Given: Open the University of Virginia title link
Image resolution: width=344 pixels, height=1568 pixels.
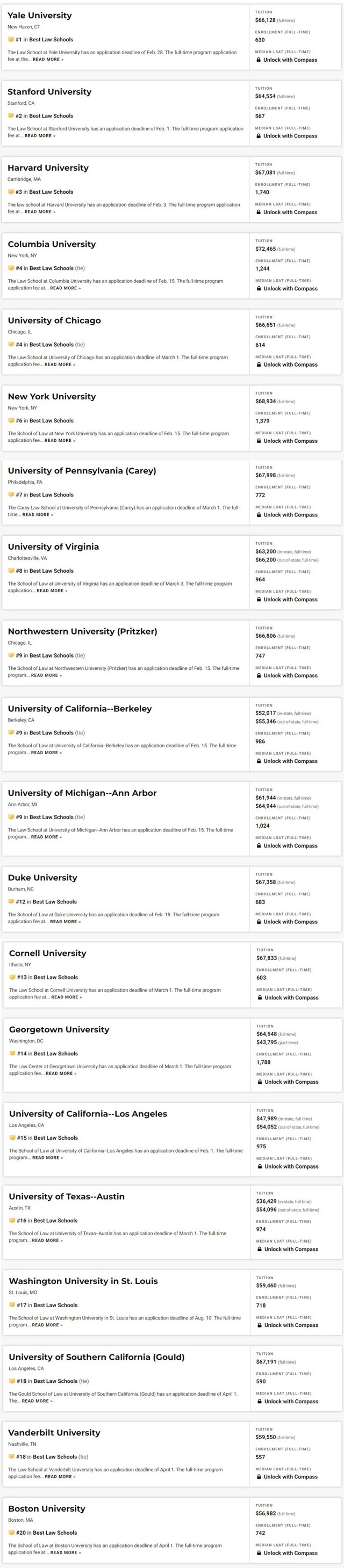Looking at the screenshot, I should 53,546.
